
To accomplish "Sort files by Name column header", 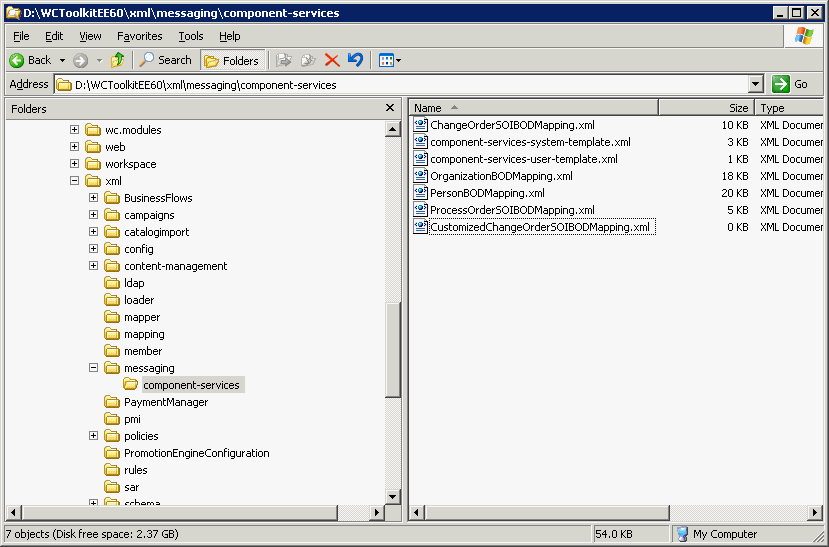I will [x=534, y=108].
